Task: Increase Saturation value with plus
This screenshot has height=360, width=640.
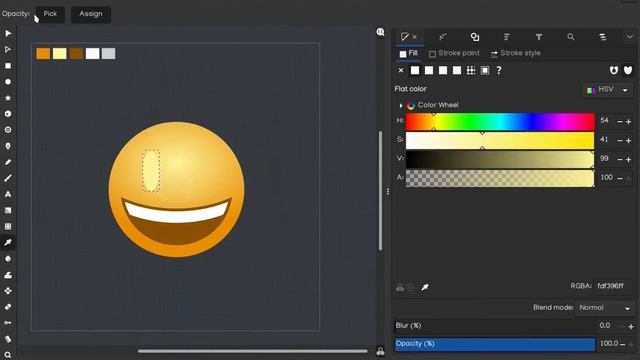Action: point(629,140)
